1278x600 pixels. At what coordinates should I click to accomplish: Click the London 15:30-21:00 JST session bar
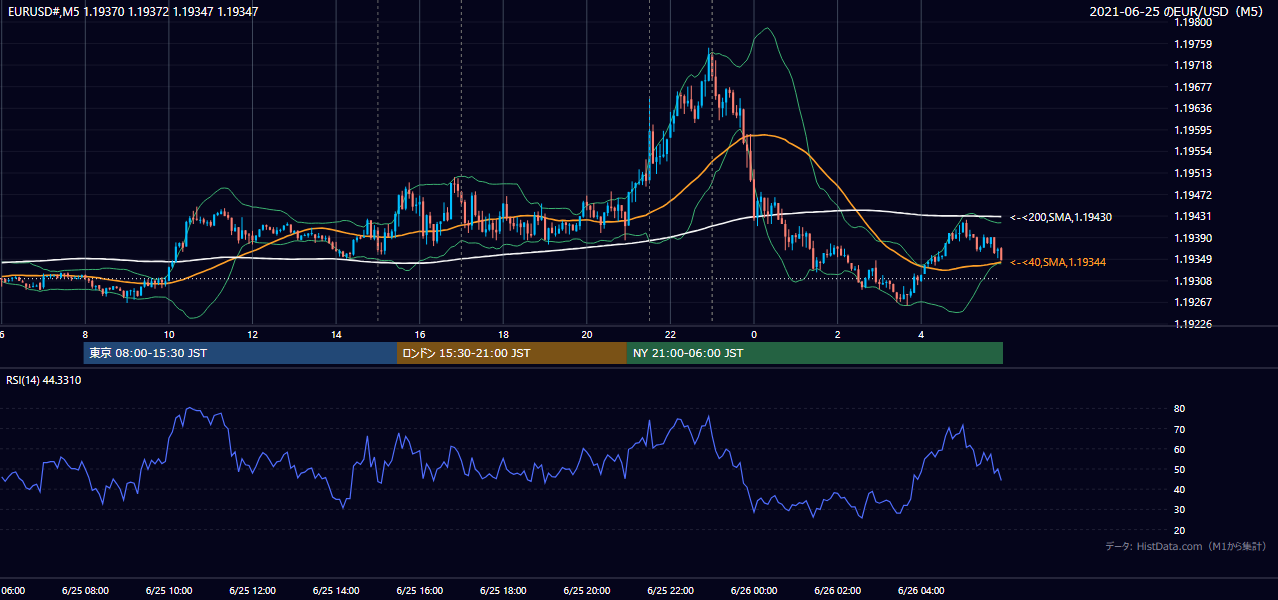512,353
